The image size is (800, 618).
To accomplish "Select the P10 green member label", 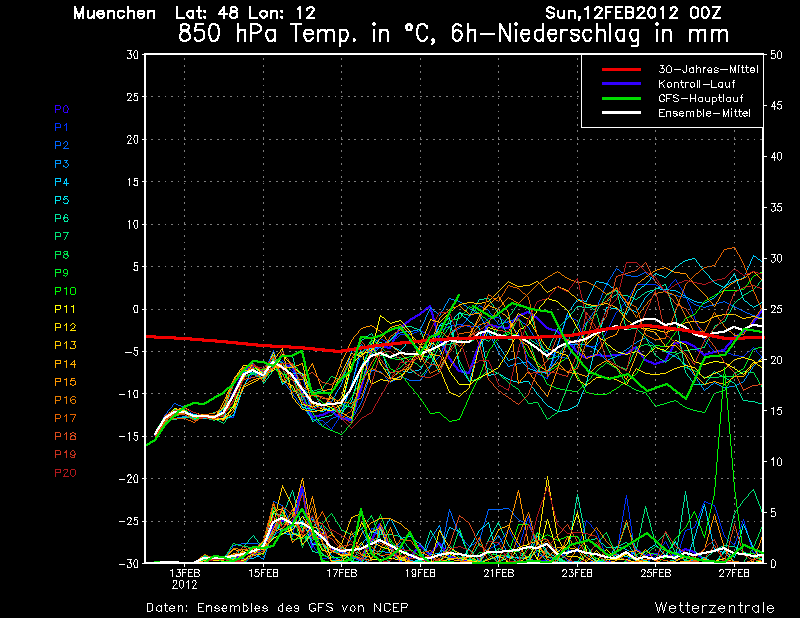I will [x=65, y=291].
